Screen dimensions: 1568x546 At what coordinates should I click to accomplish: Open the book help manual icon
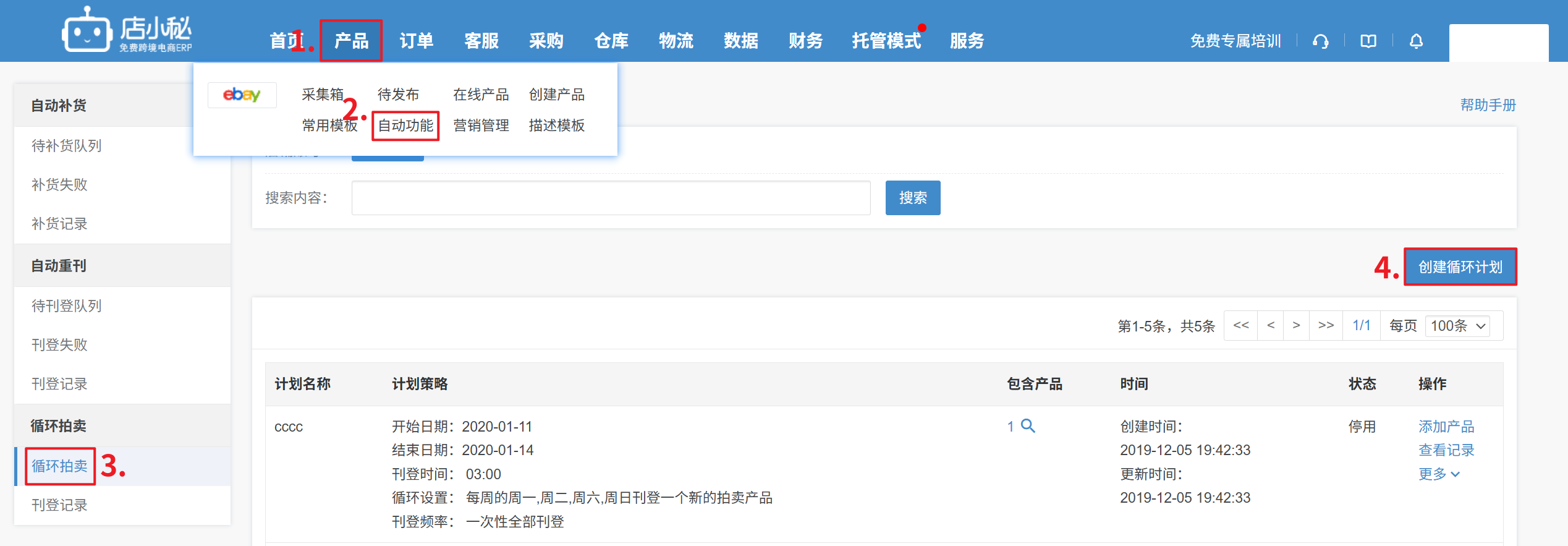tap(1368, 41)
